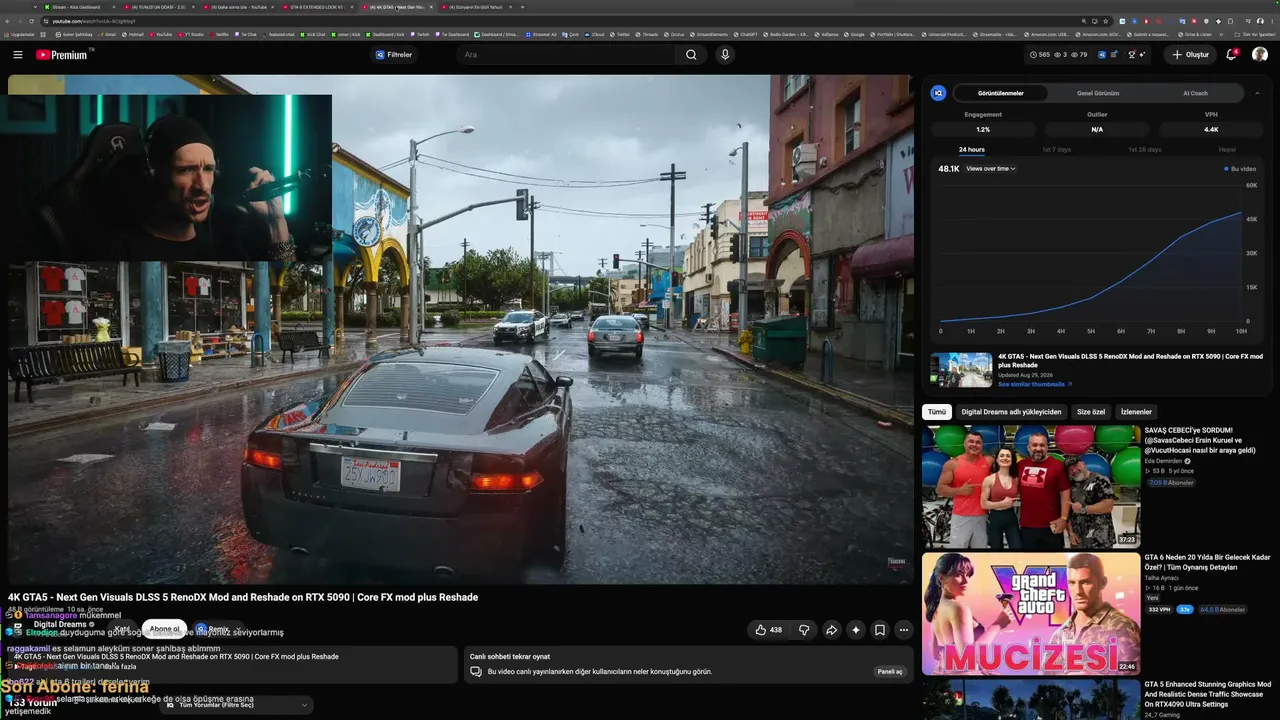
Task: Select the 1st 7 days range tab
Action: click(x=1056, y=150)
